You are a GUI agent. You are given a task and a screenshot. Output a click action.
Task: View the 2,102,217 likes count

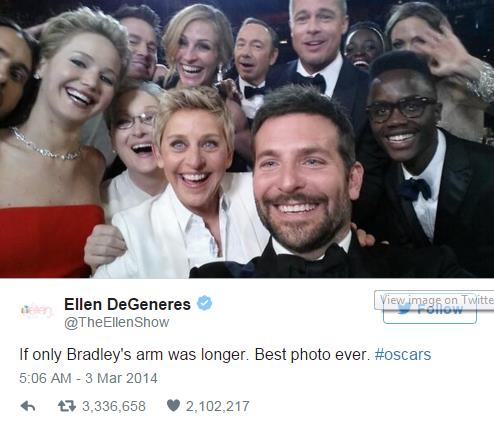coord(218,406)
